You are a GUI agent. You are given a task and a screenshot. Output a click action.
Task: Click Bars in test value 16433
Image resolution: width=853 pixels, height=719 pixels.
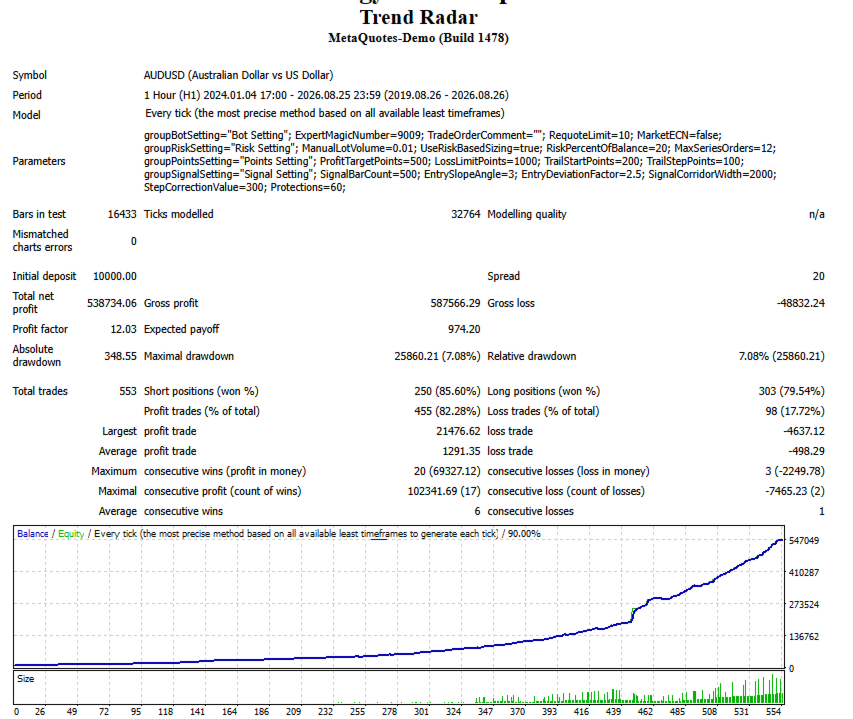[122, 214]
